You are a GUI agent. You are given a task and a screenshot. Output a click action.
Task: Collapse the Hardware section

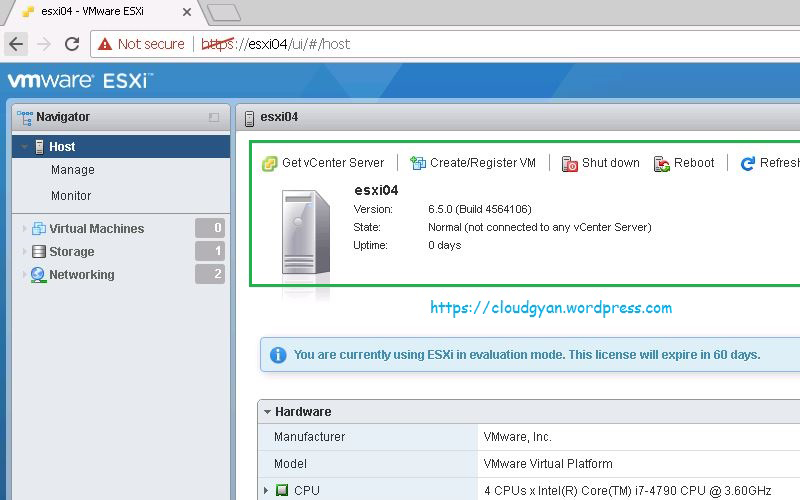[x=267, y=412]
